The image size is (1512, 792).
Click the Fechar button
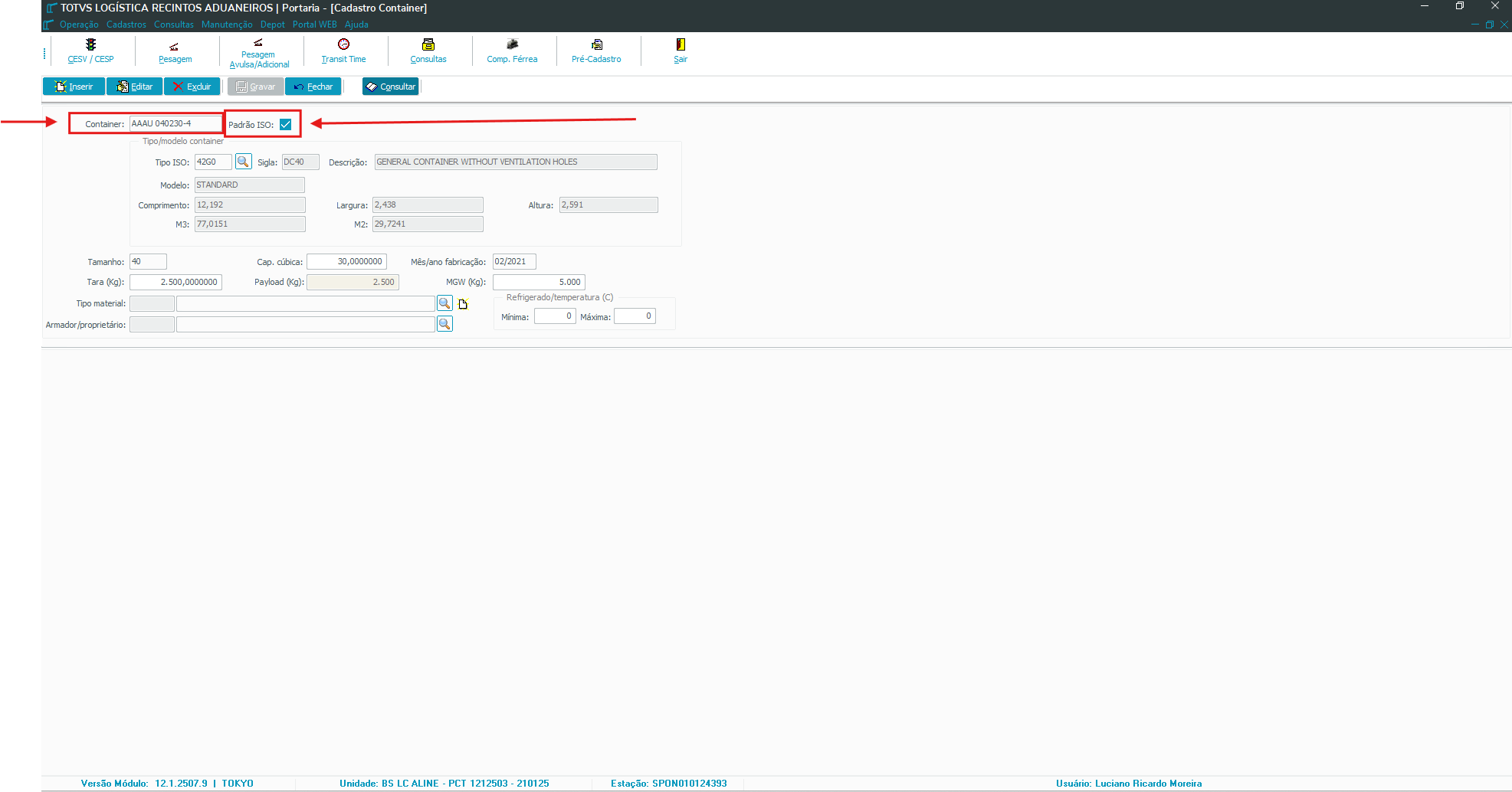[313, 87]
